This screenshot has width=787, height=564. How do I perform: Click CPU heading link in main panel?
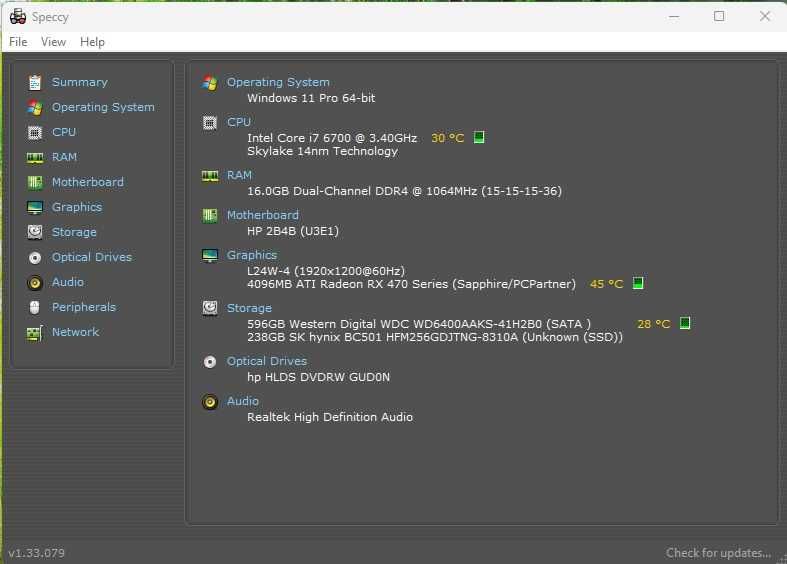coord(239,122)
